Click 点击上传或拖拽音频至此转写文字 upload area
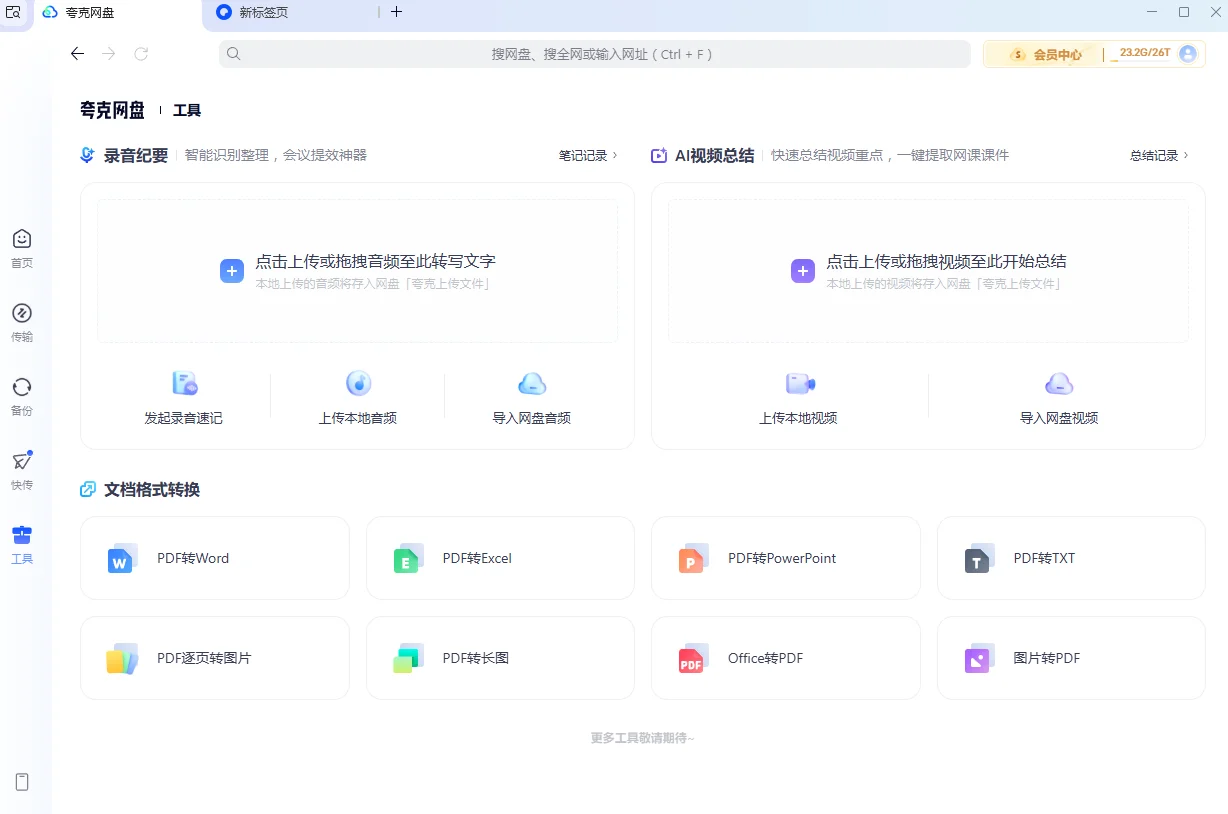 [358, 271]
